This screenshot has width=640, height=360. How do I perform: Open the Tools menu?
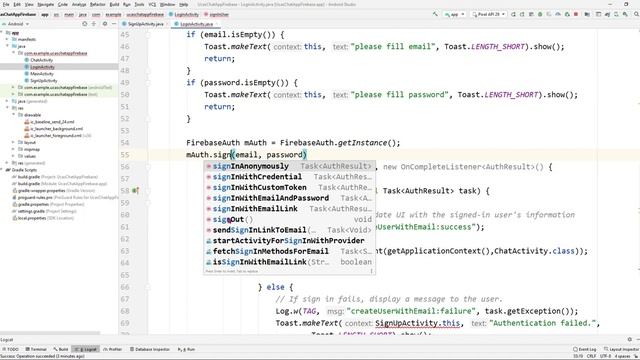[x=139, y=4]
